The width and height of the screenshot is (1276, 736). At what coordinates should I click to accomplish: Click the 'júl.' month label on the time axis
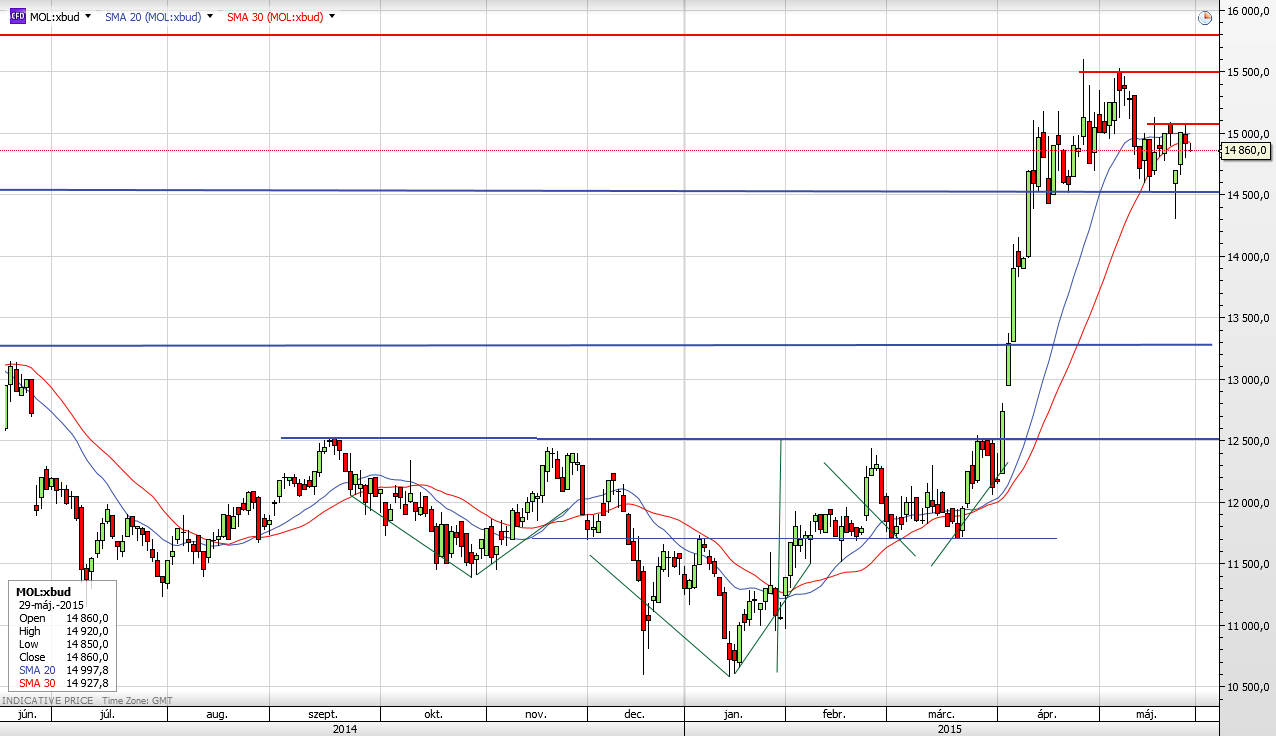(106, 715)
